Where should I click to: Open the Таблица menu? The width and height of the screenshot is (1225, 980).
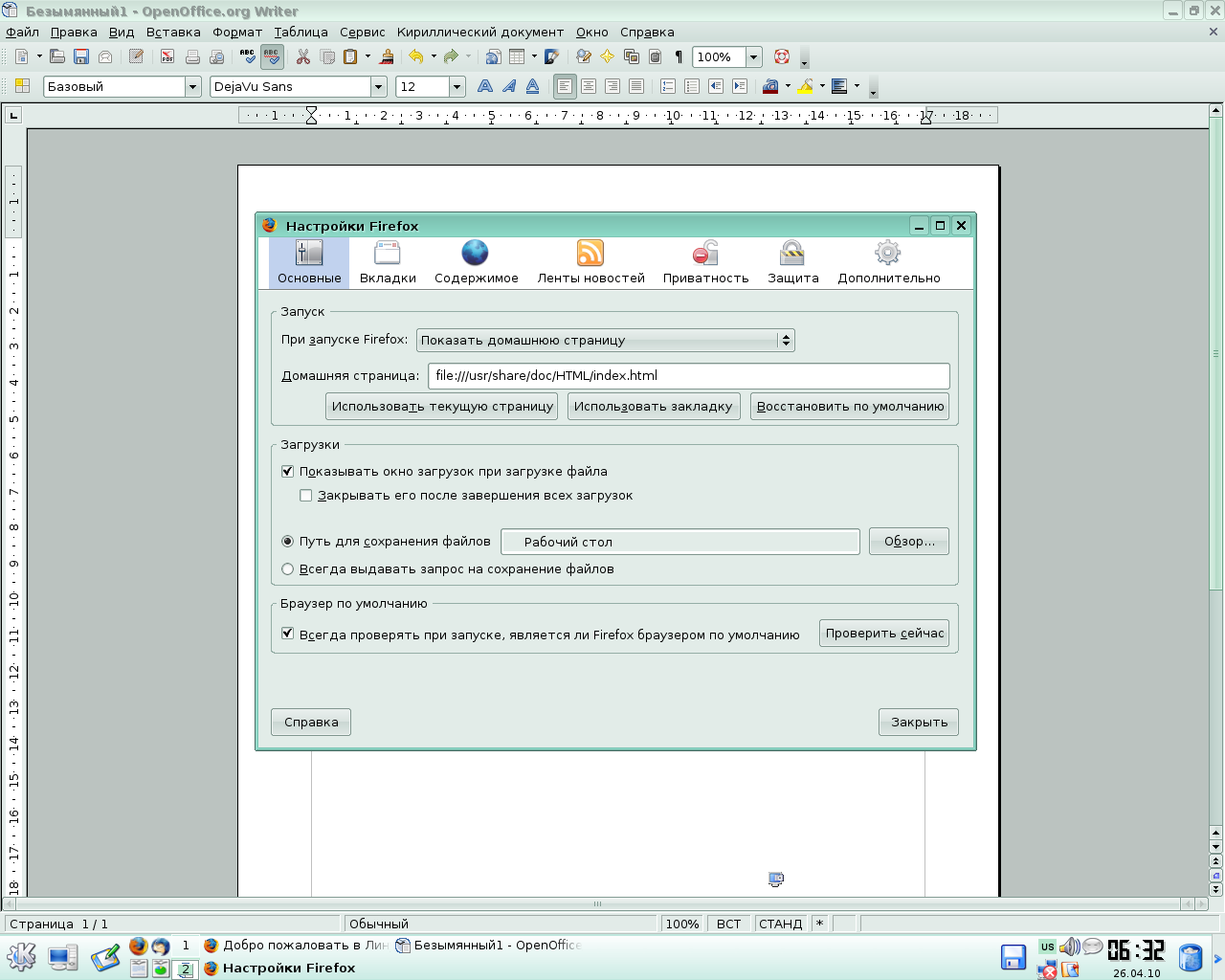(301, 33)
